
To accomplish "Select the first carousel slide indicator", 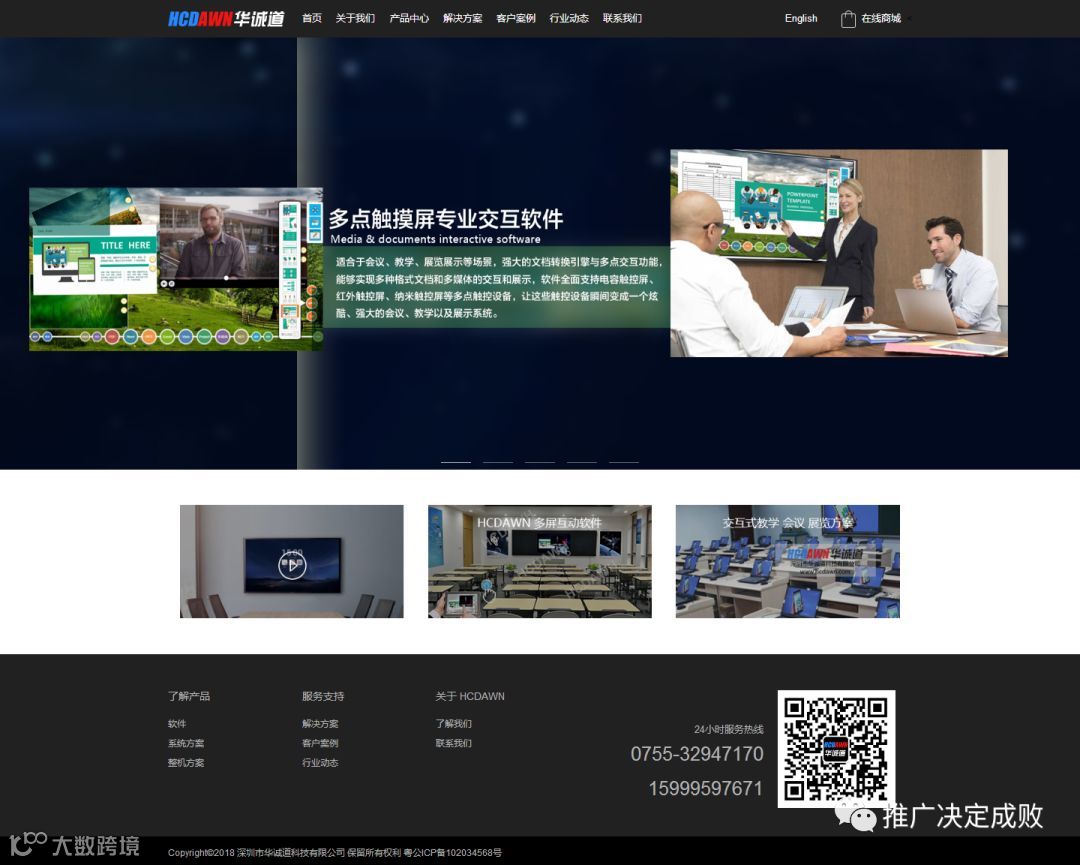I will point(455,462).
